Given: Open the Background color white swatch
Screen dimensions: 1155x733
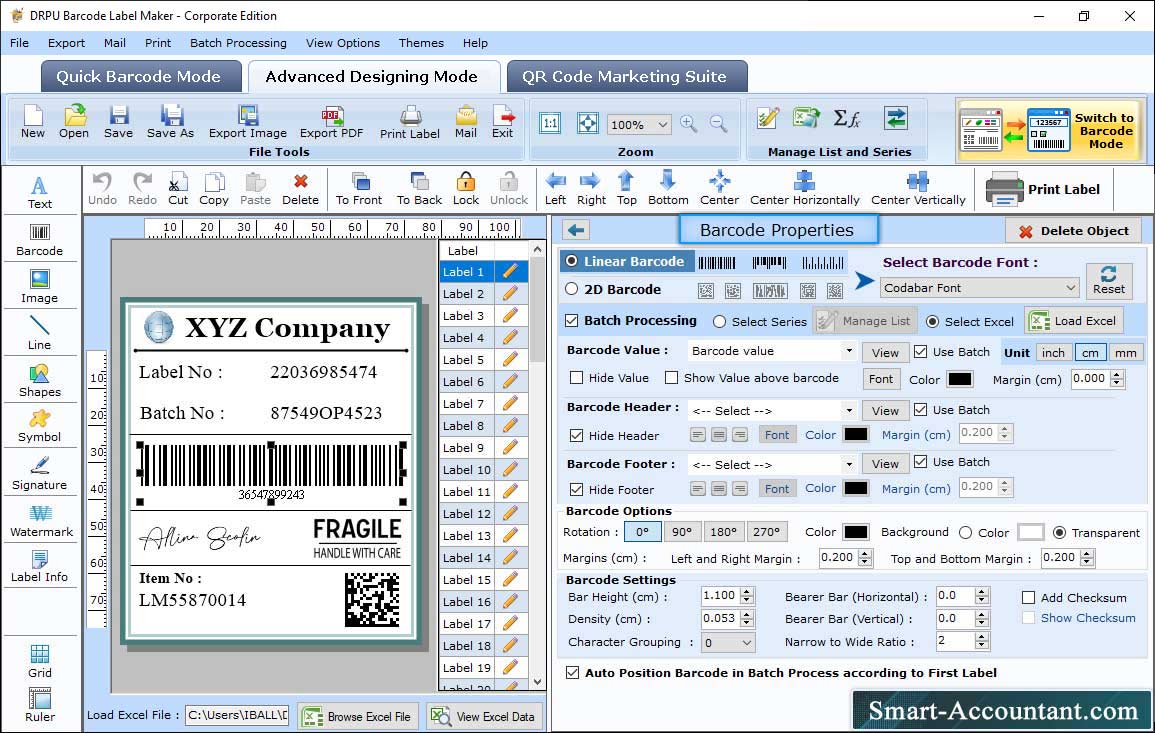Looking at the screenshot, I should (x=1030, y=532).
